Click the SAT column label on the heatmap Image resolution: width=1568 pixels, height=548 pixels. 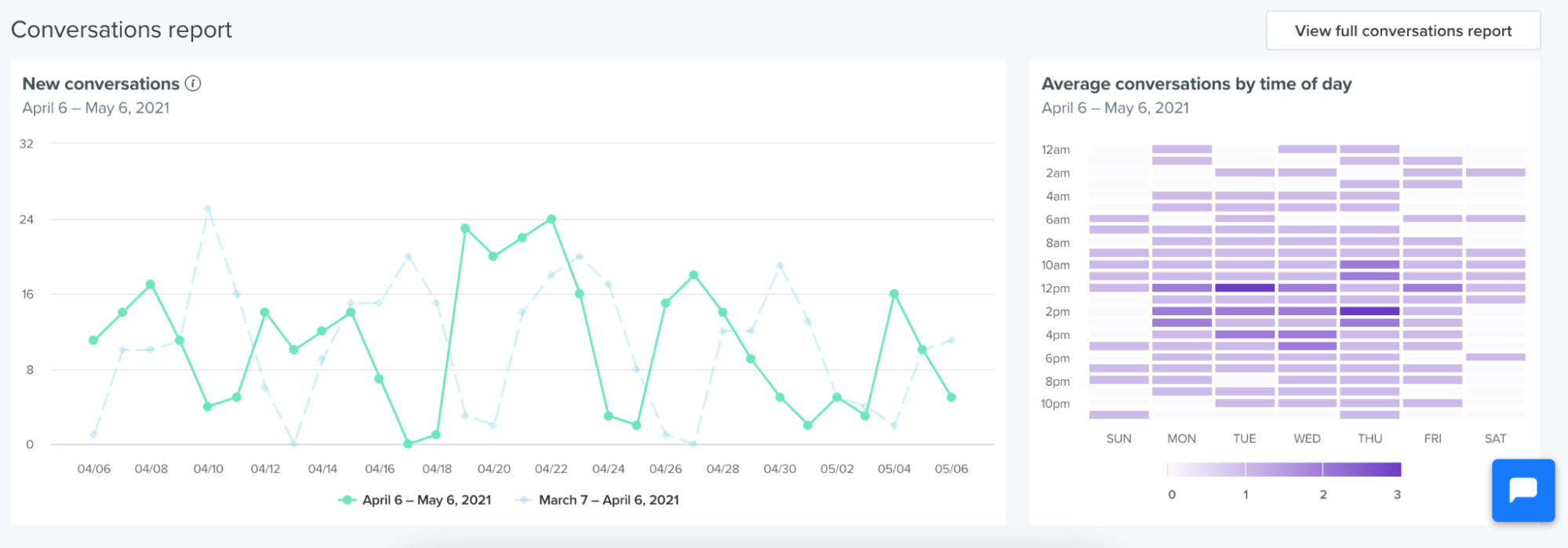(1495, 439)
